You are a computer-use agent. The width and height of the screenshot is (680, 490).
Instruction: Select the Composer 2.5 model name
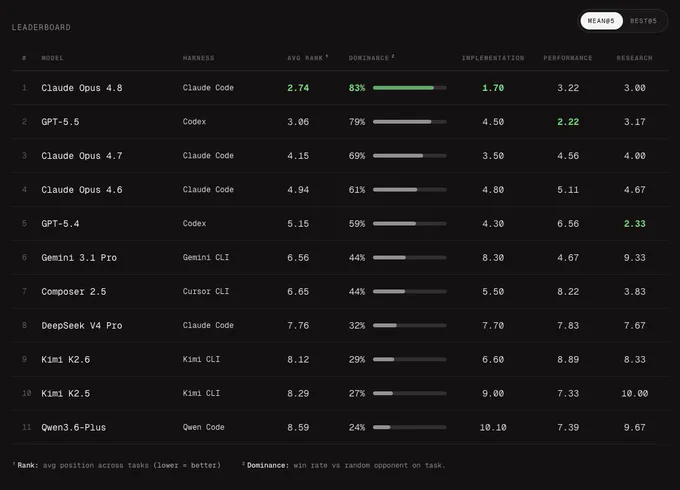coord(74,291)
